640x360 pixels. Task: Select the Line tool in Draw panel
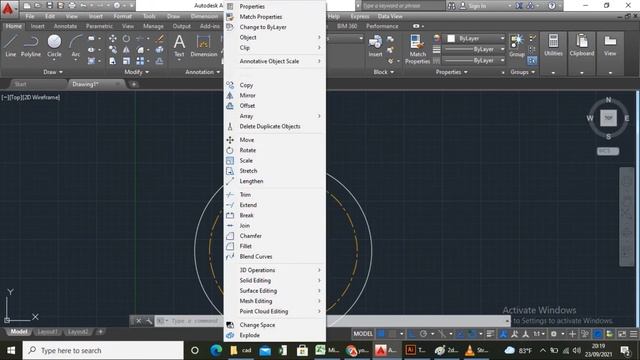11,45
